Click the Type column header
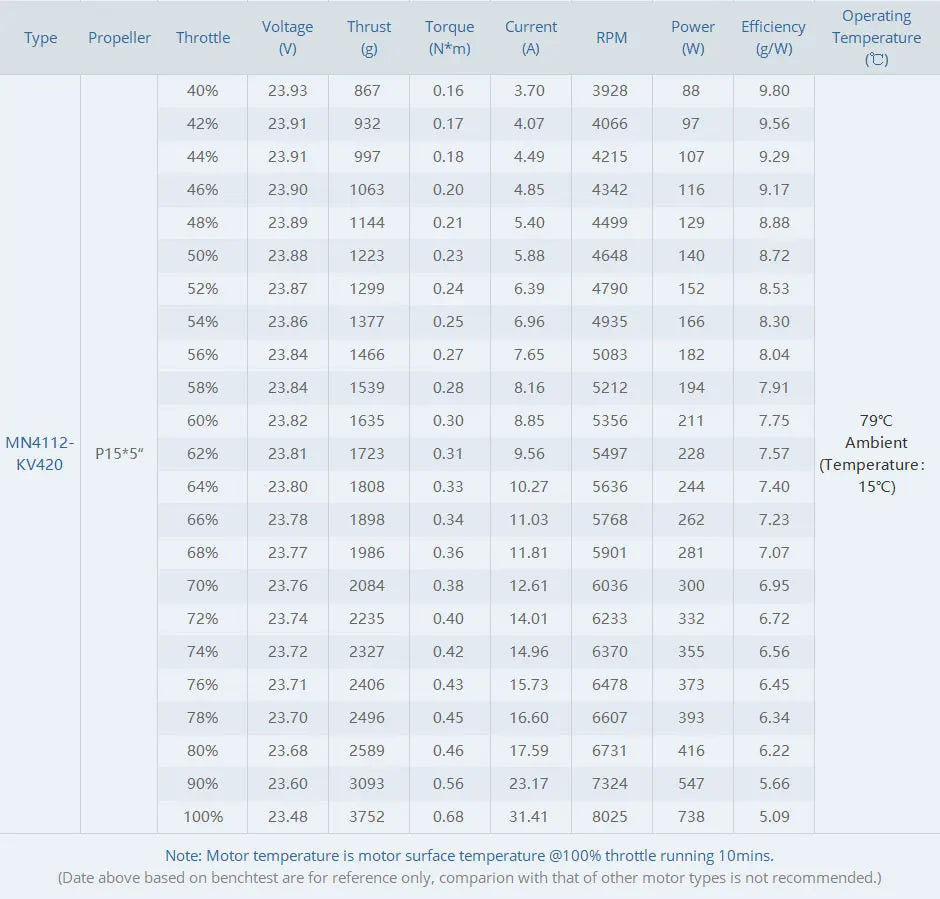Viewport: 940px width, 899px height. 41,38
